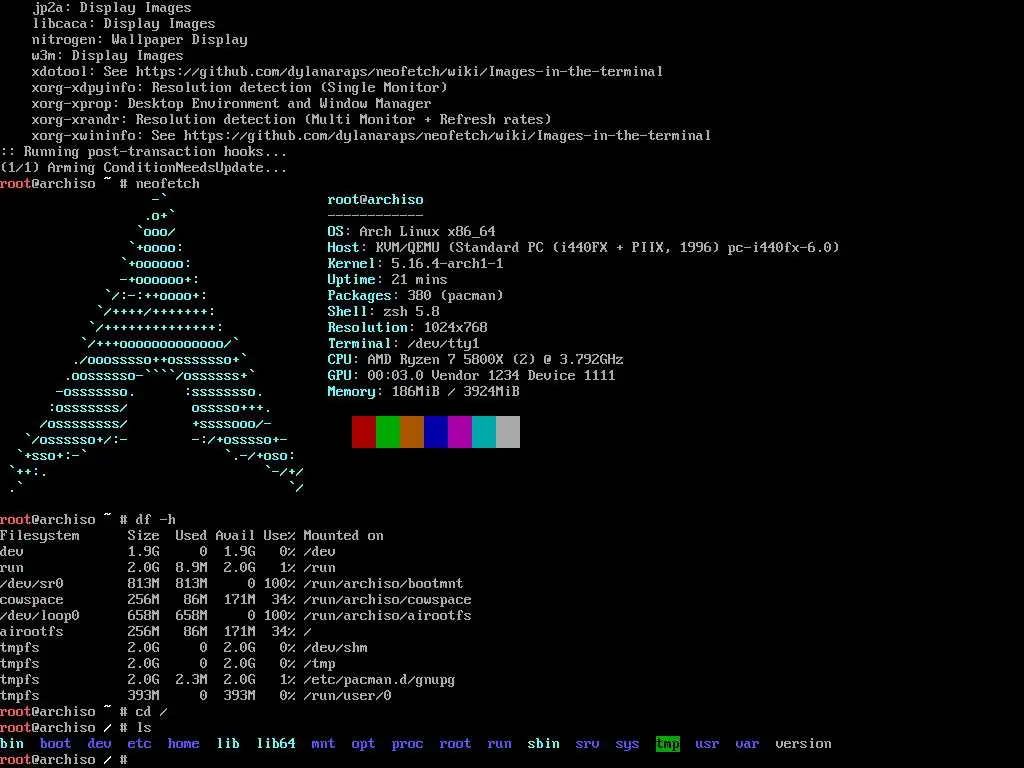
Task: Click the 'Uptime: 21 mins' line
Action: 387,280
